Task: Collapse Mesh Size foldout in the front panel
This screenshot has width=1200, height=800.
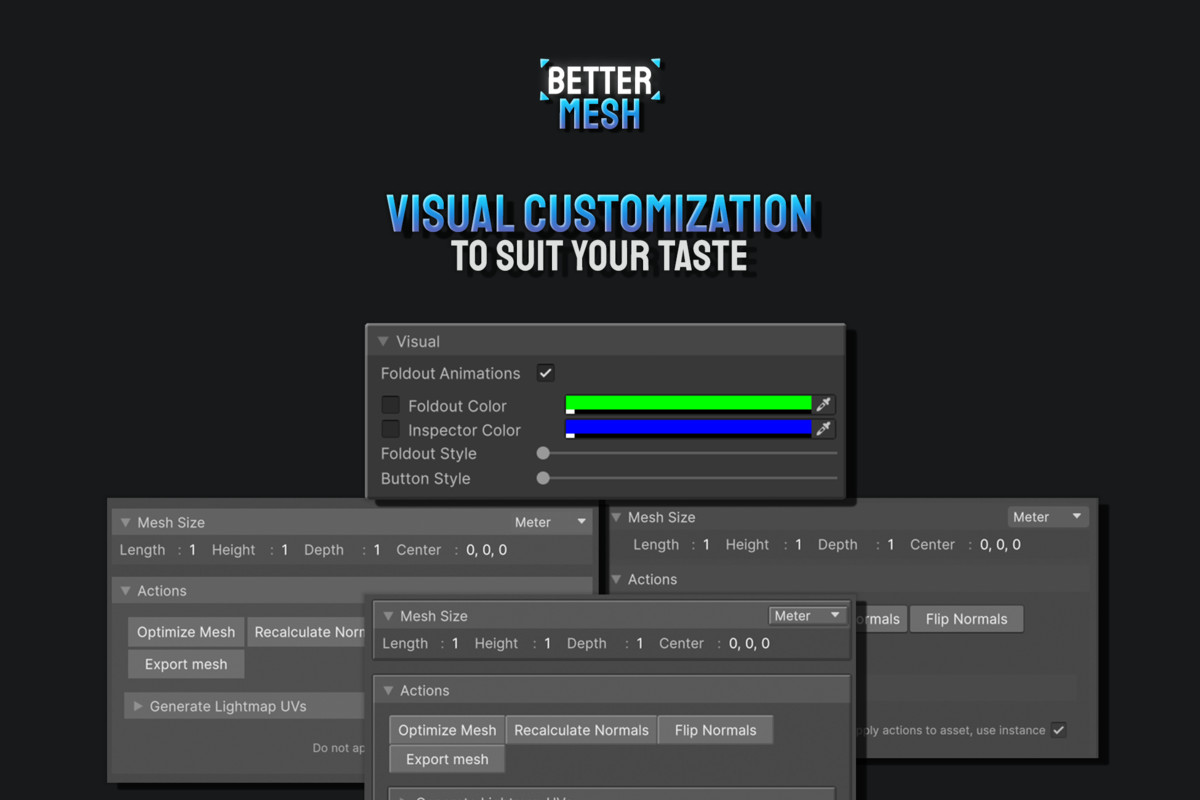Action: (x=388, y=616)
